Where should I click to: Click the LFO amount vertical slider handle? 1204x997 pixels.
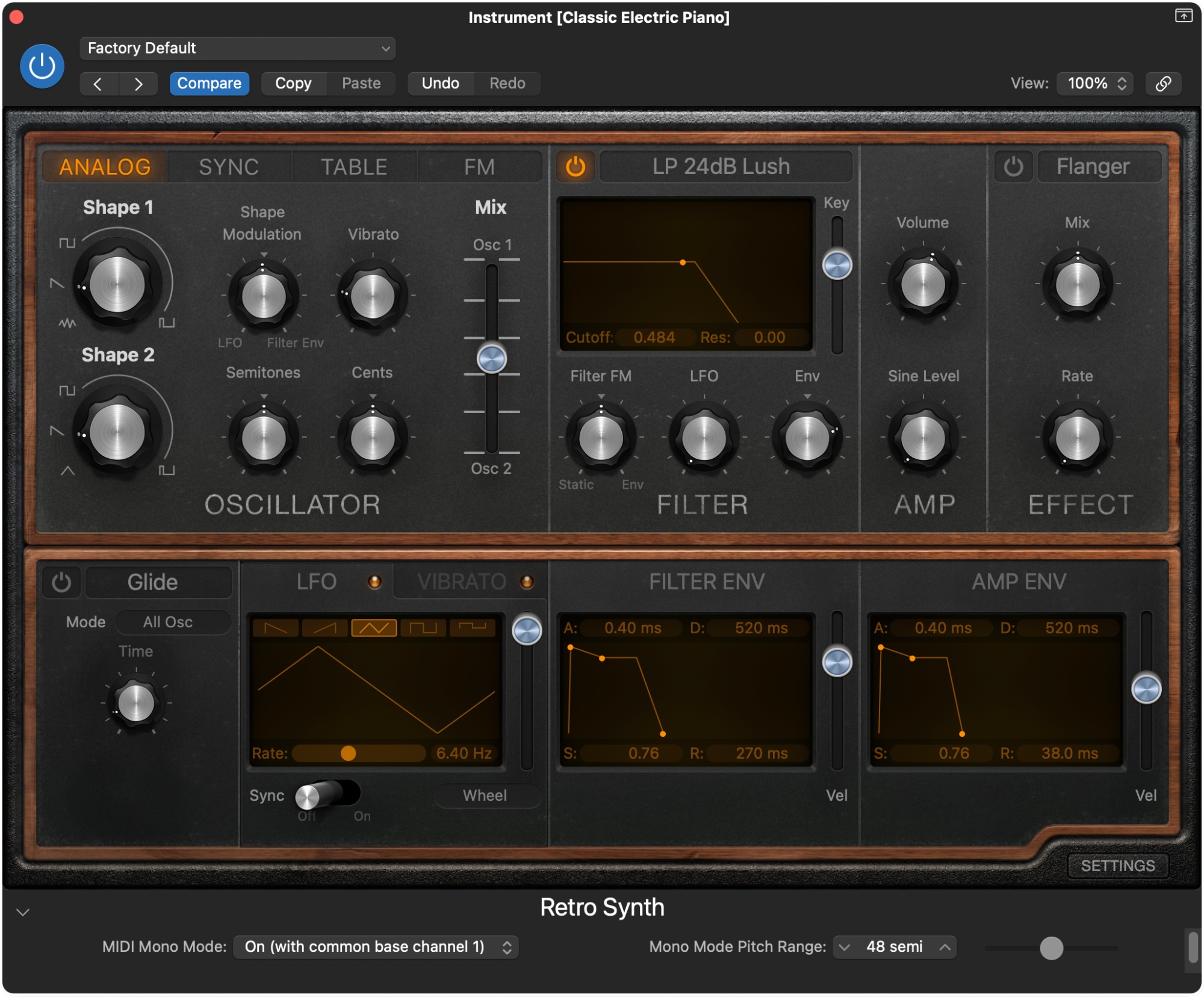(x=527, y=631)
